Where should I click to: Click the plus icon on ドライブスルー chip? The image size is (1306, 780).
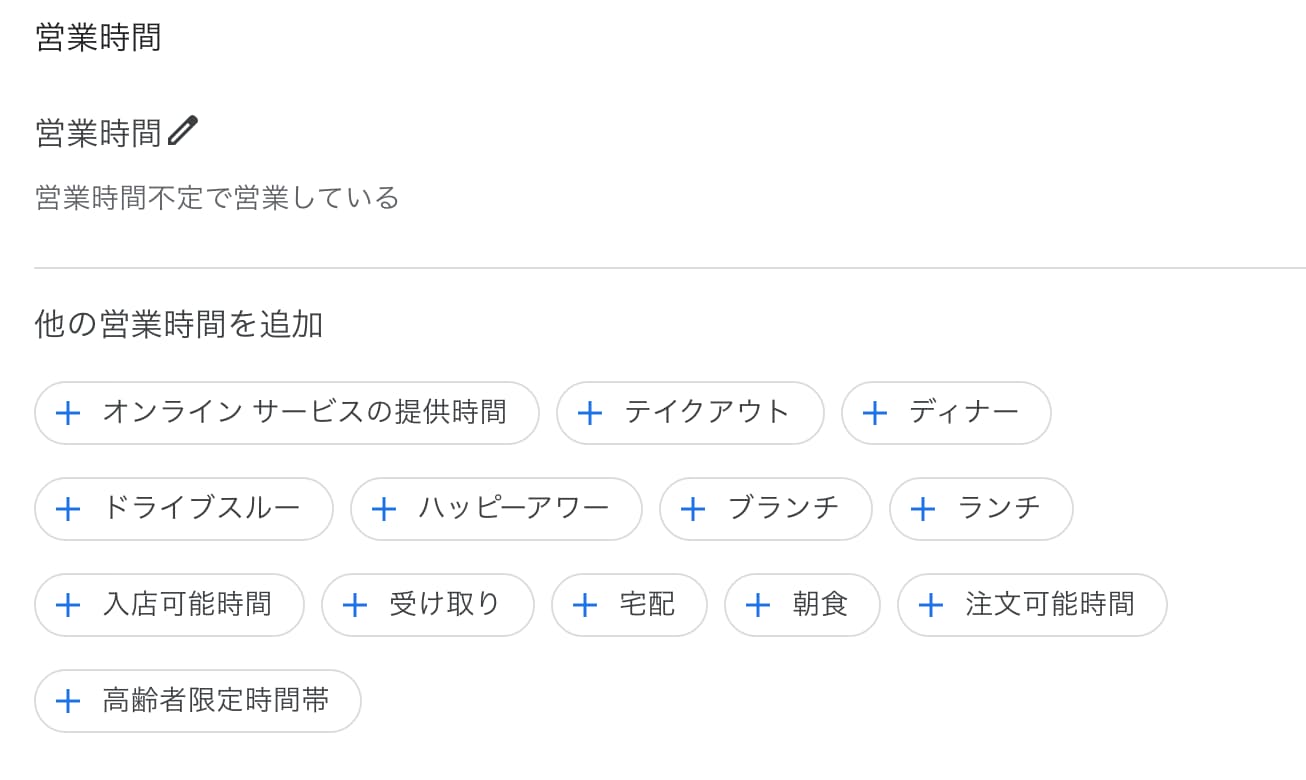tap(68, 509)
